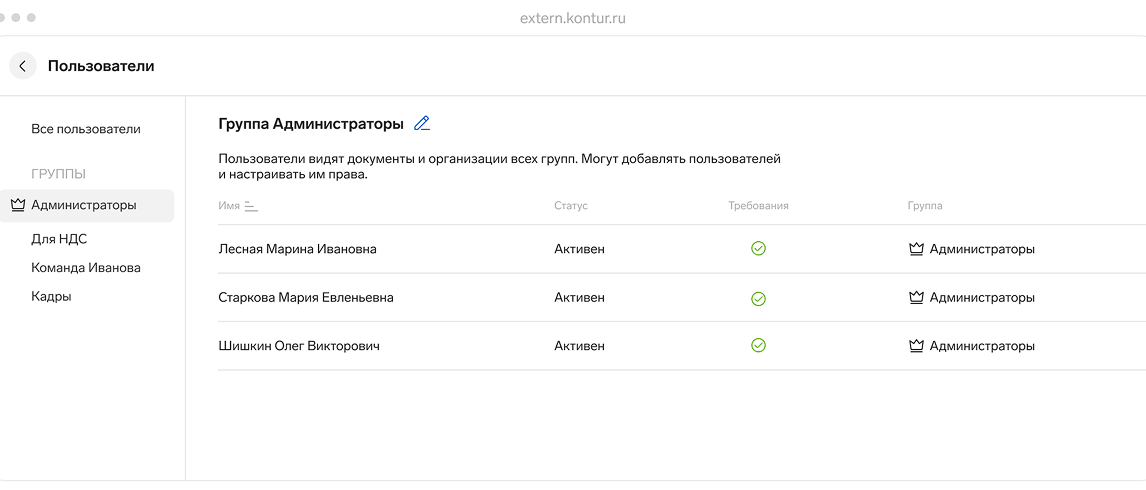Open user Старкова Мария Евленьевна
The width and height of the screenshot is (1146, 490).
point(306,298)
